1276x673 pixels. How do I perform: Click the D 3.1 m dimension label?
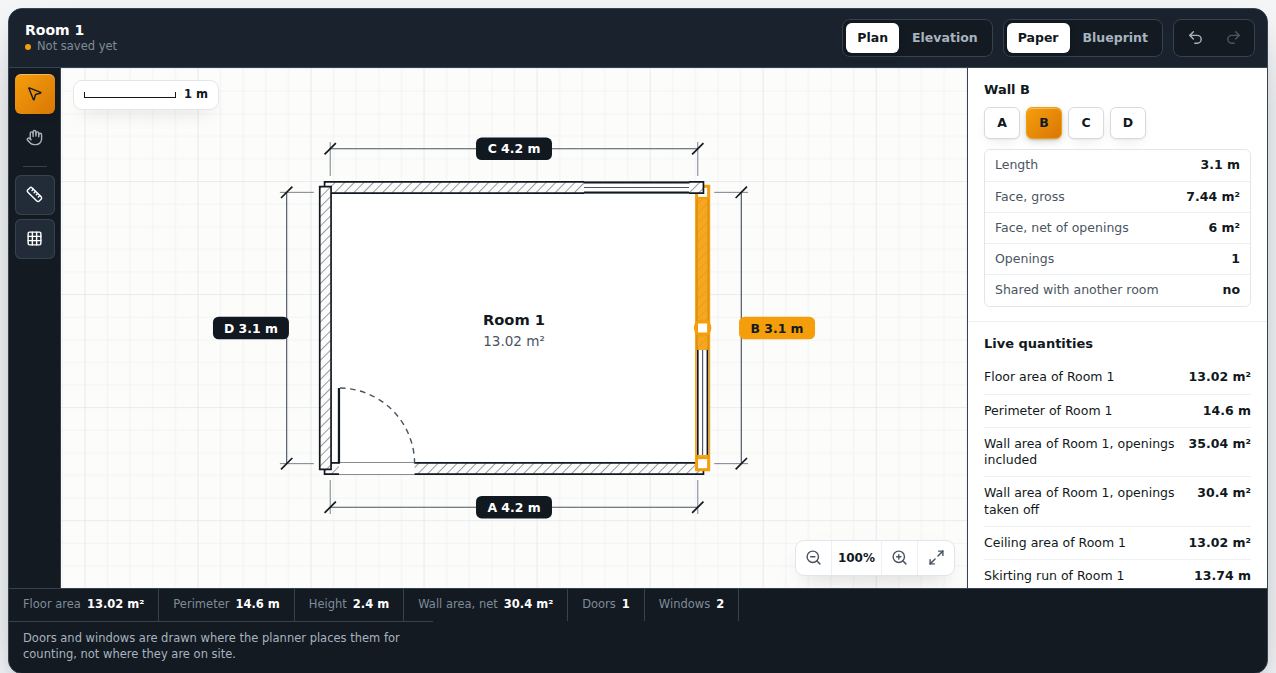click(251, 328)
